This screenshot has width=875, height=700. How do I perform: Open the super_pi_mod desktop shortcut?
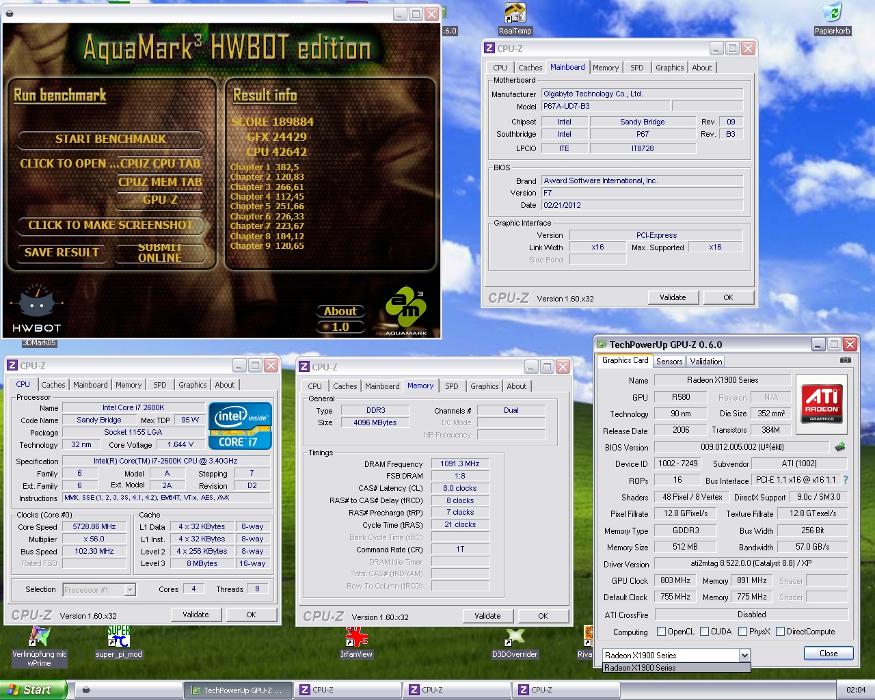119,642
